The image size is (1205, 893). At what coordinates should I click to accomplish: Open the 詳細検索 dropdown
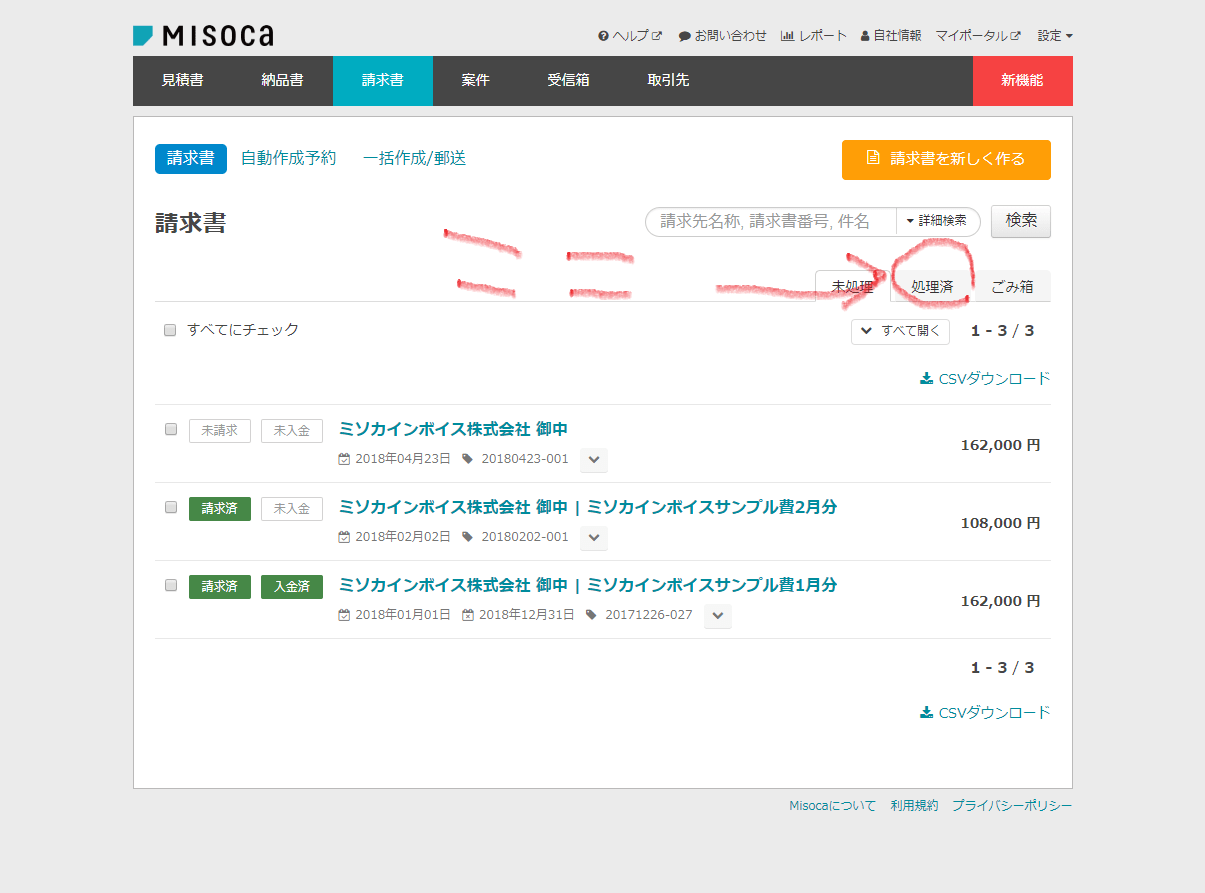tap(938, 222)
